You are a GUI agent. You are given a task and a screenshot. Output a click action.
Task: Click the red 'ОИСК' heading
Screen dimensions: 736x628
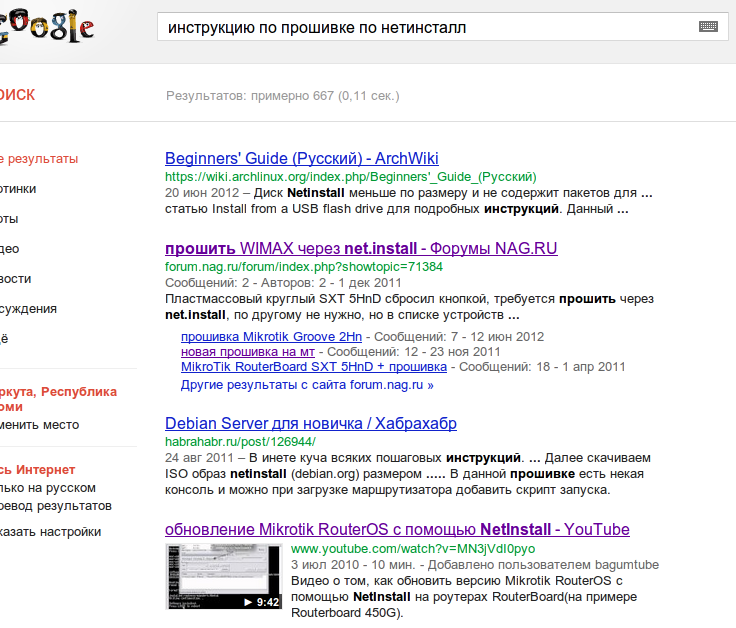click(17, 95)
